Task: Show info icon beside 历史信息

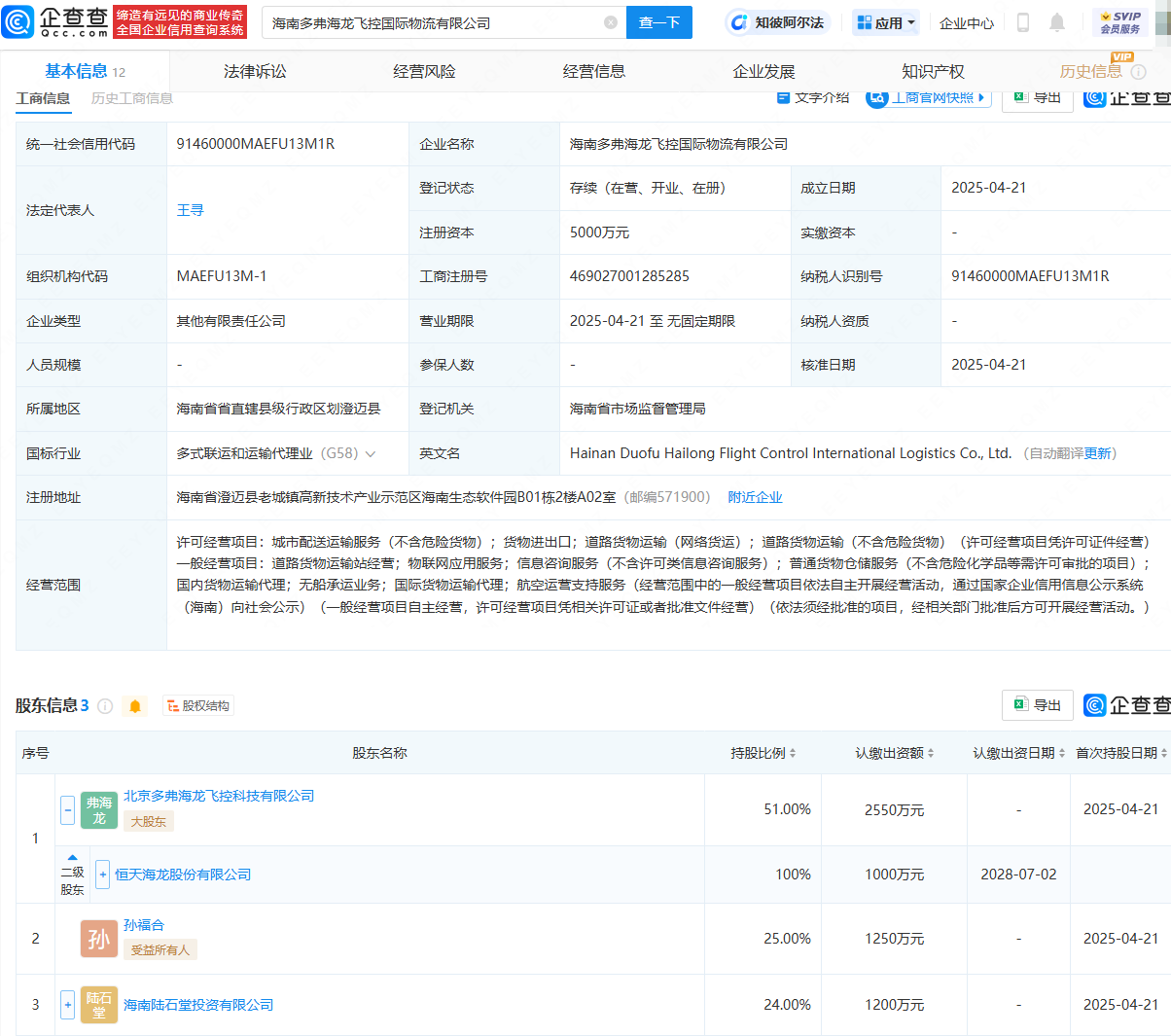Action: (x=1139, y=72)
